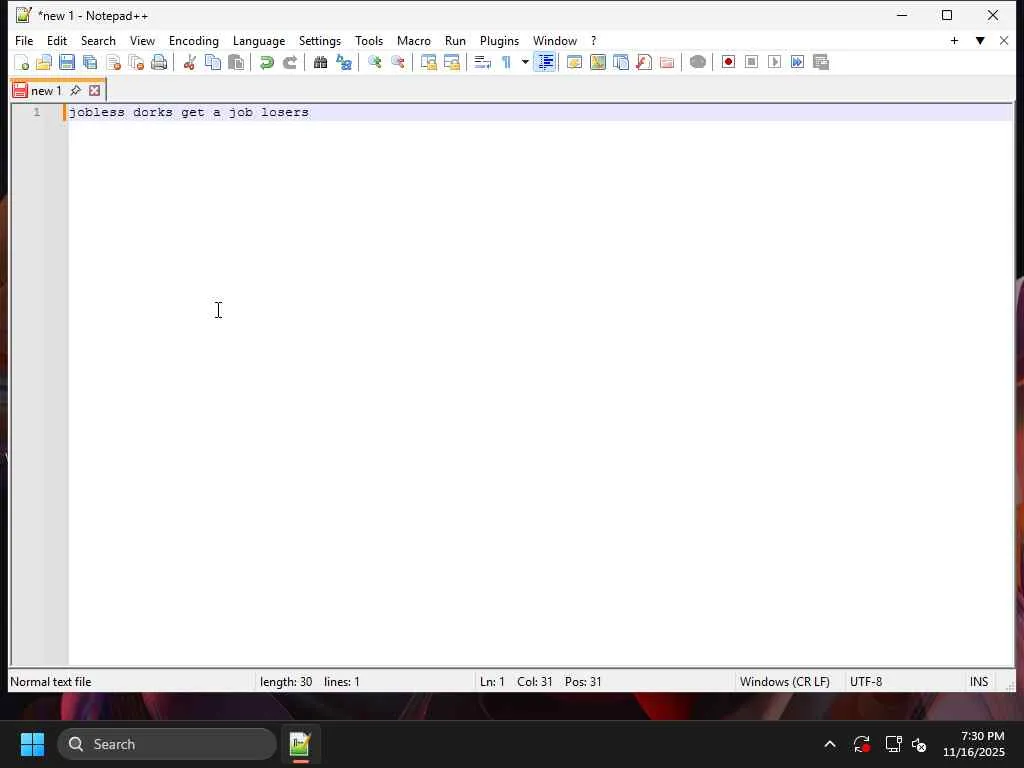1024x768 pixels.
Task: Zoom out using the magnifier minus icon
Action: [x=397, y=62]
